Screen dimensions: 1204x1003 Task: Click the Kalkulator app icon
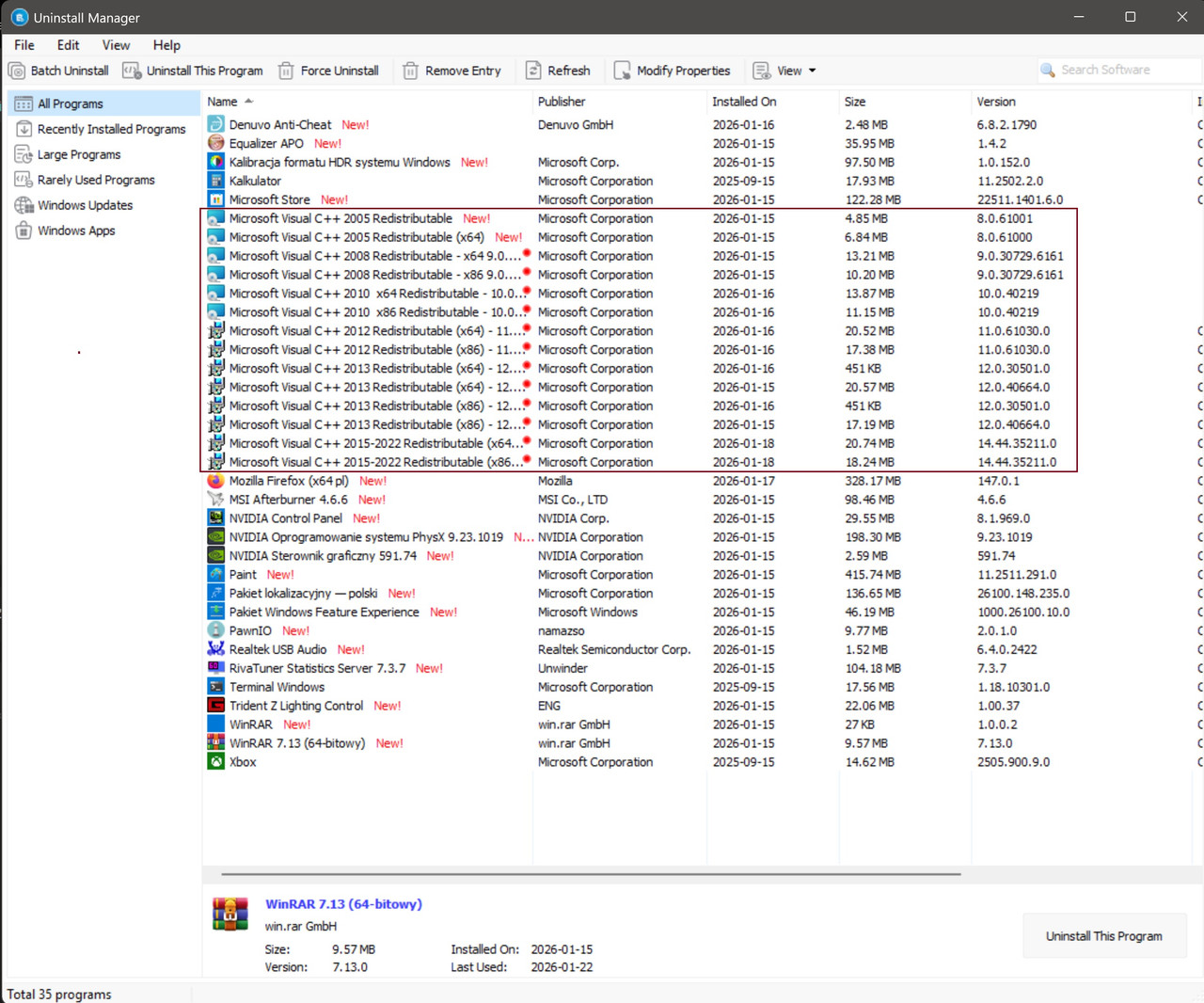[215, 181]
